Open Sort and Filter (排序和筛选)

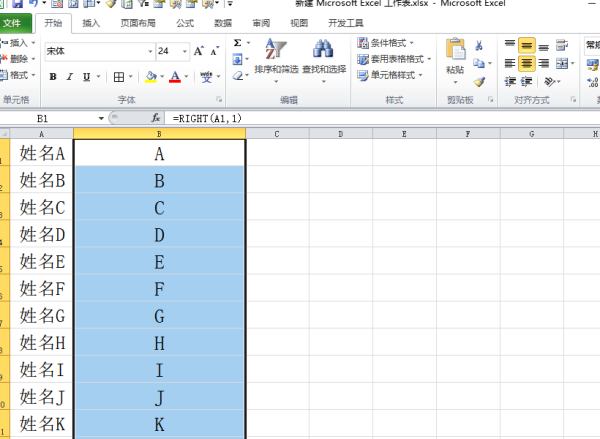tap(276, 60)
